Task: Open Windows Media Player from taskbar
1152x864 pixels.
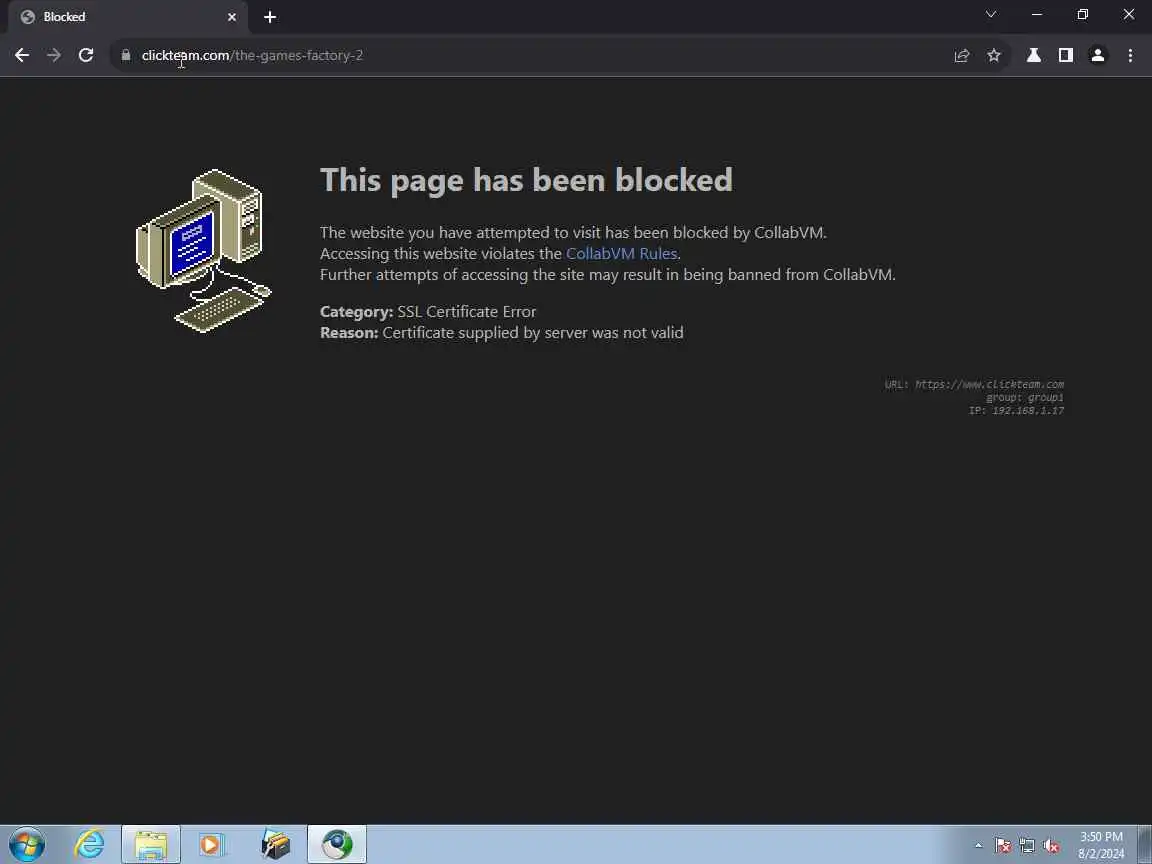Action: [x=212, y=844]
